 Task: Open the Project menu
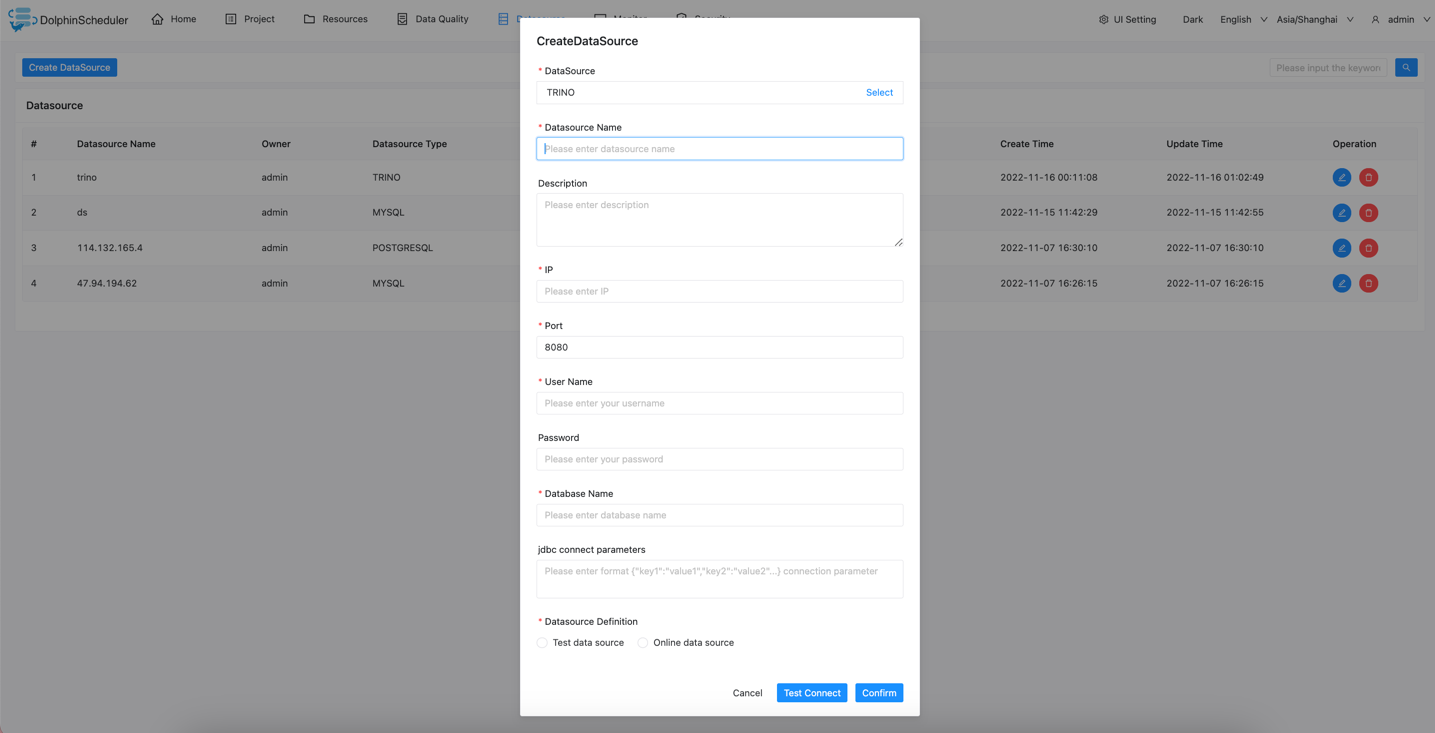coord(250,19)
